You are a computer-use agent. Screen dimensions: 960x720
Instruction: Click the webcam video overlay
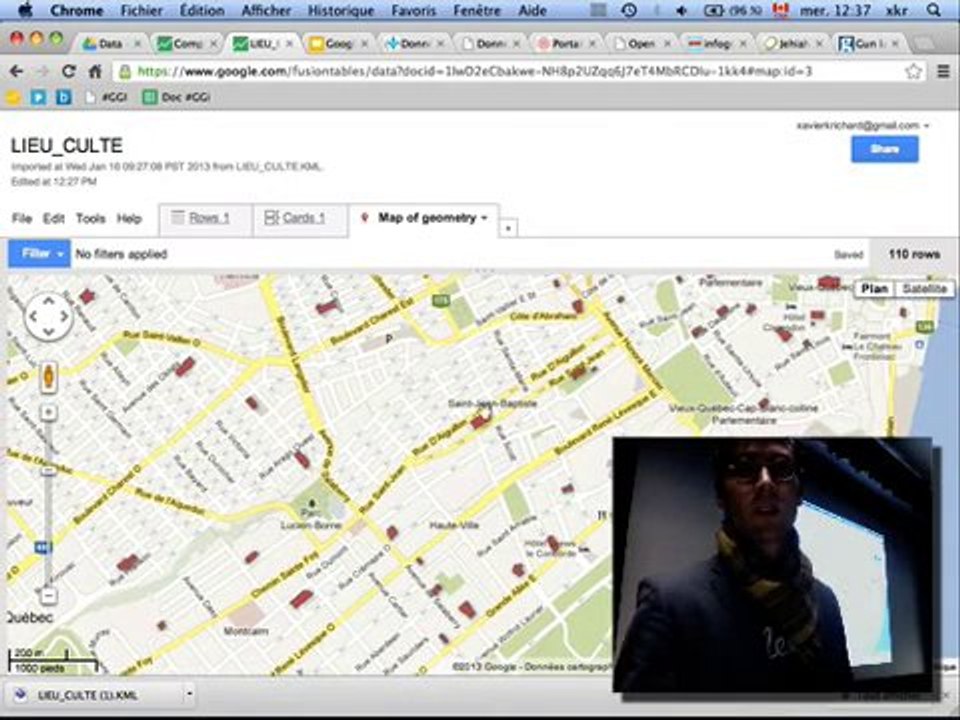point(773,564)
